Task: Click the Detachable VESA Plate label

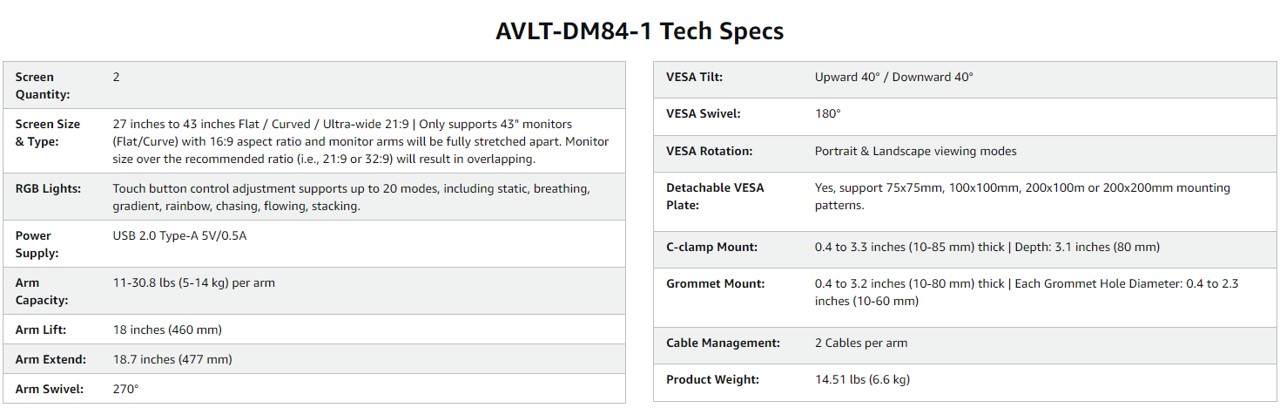Action: tap(715, 196)
